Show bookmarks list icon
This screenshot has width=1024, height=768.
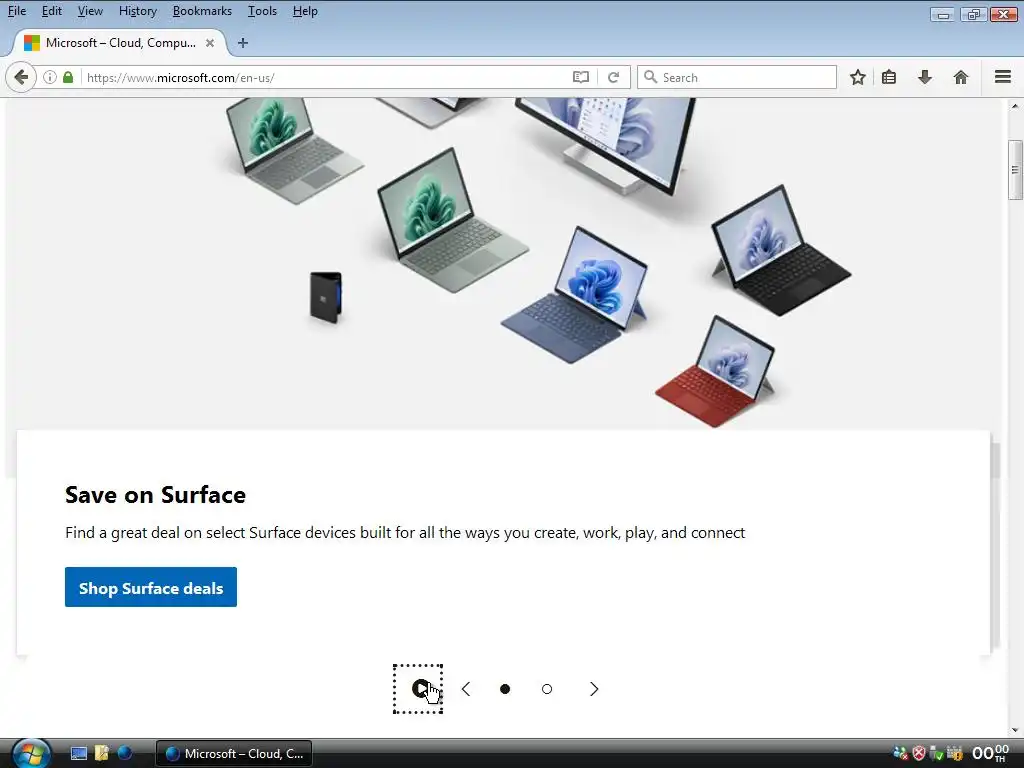pyautogui.click(x=889, y=77)
